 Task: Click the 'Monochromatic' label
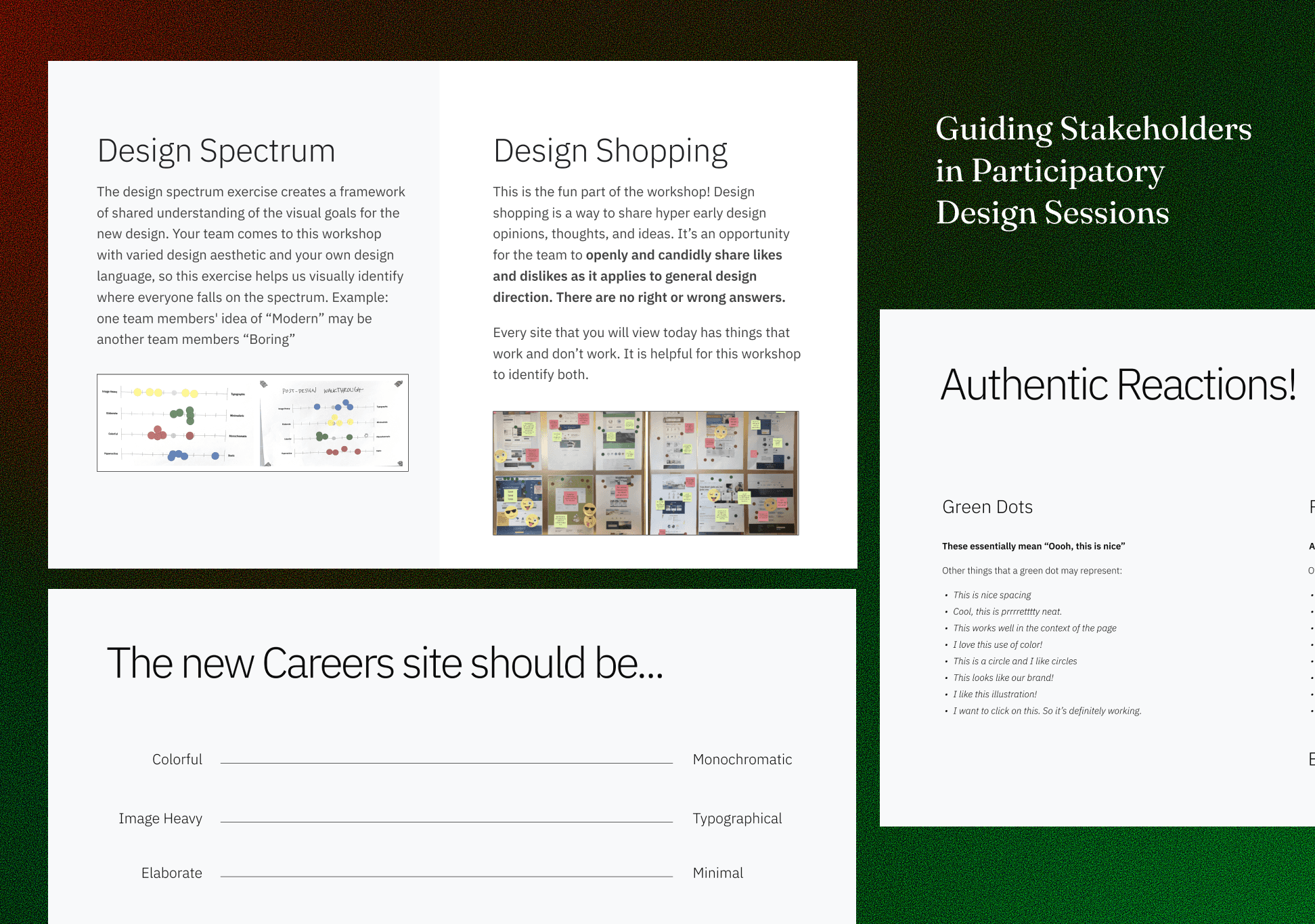click(742, 760)
